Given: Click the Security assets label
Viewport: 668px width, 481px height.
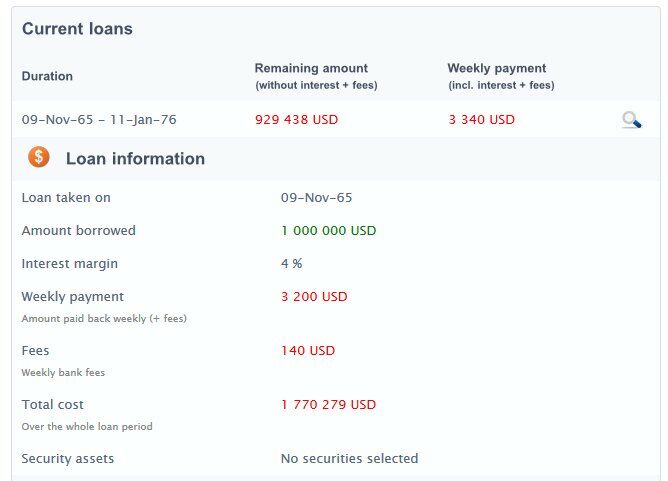Looking at the screenshot, I should [x=68, y=459].
